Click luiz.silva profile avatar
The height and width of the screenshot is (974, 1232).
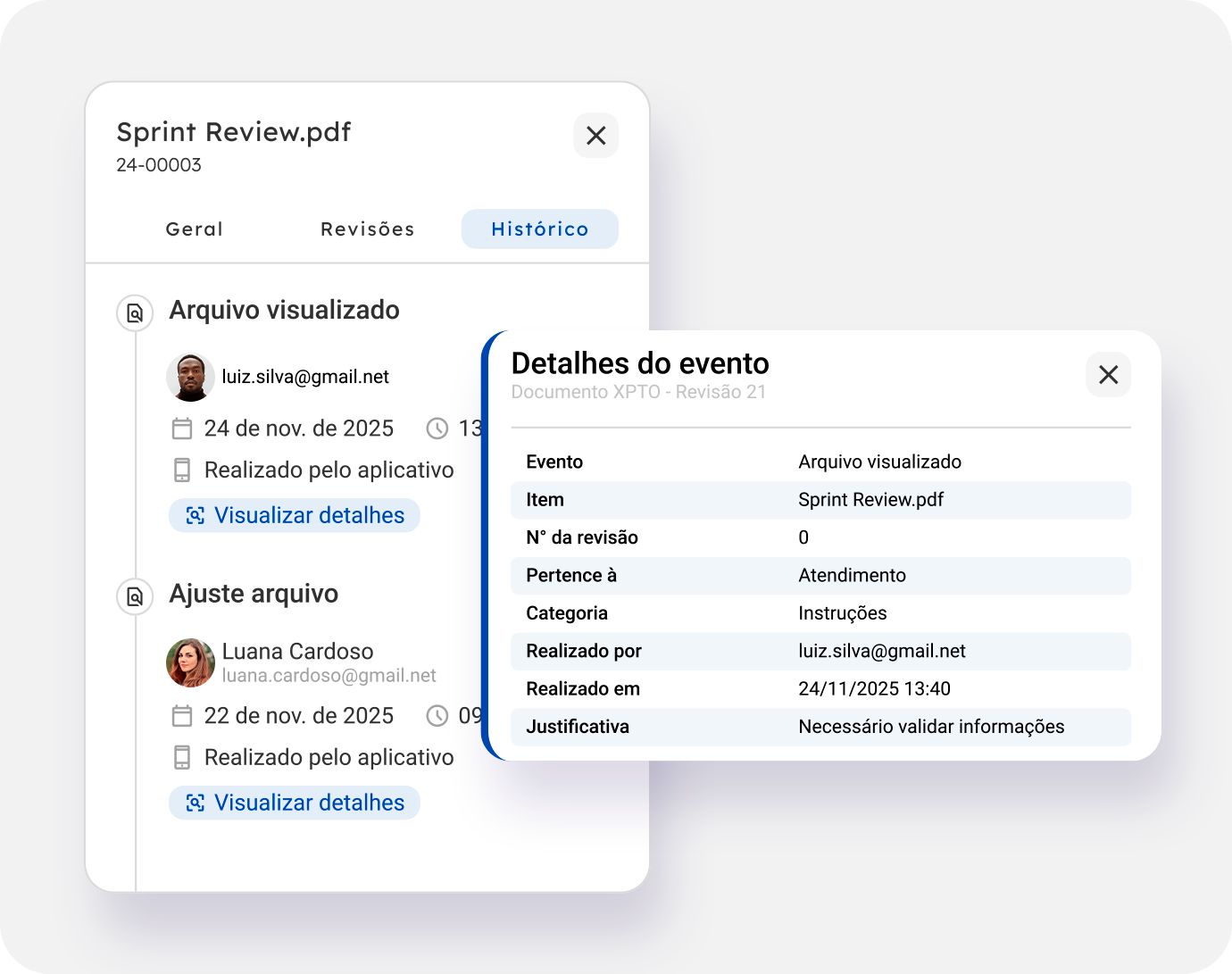(x=190, y=377)
